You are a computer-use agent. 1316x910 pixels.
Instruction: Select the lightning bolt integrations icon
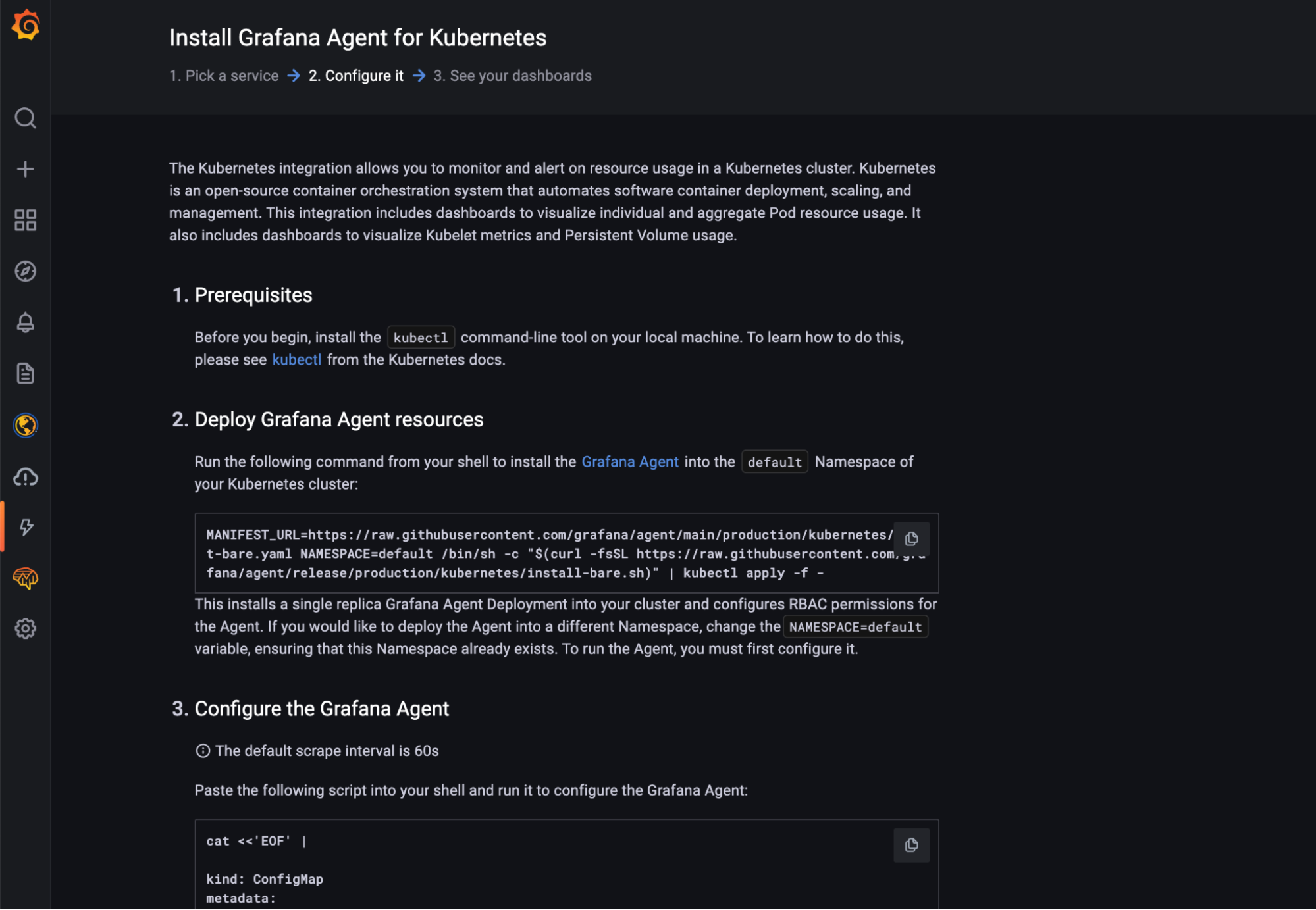pyautogui.click(x=26, y=527)
